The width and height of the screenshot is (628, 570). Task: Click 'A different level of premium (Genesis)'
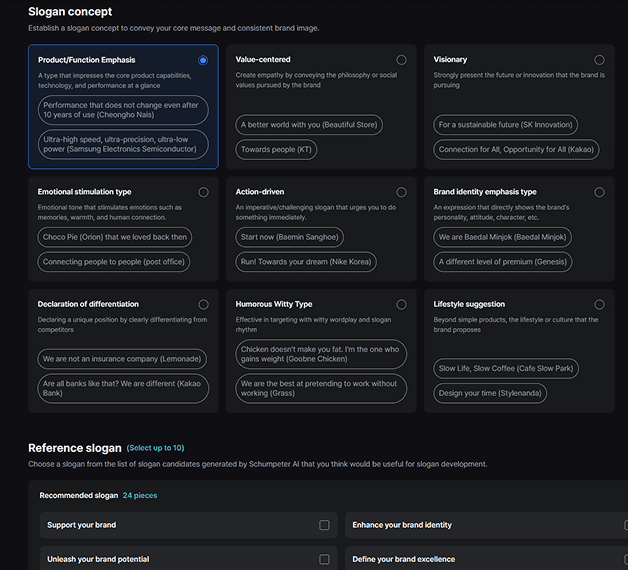point(503,262)
